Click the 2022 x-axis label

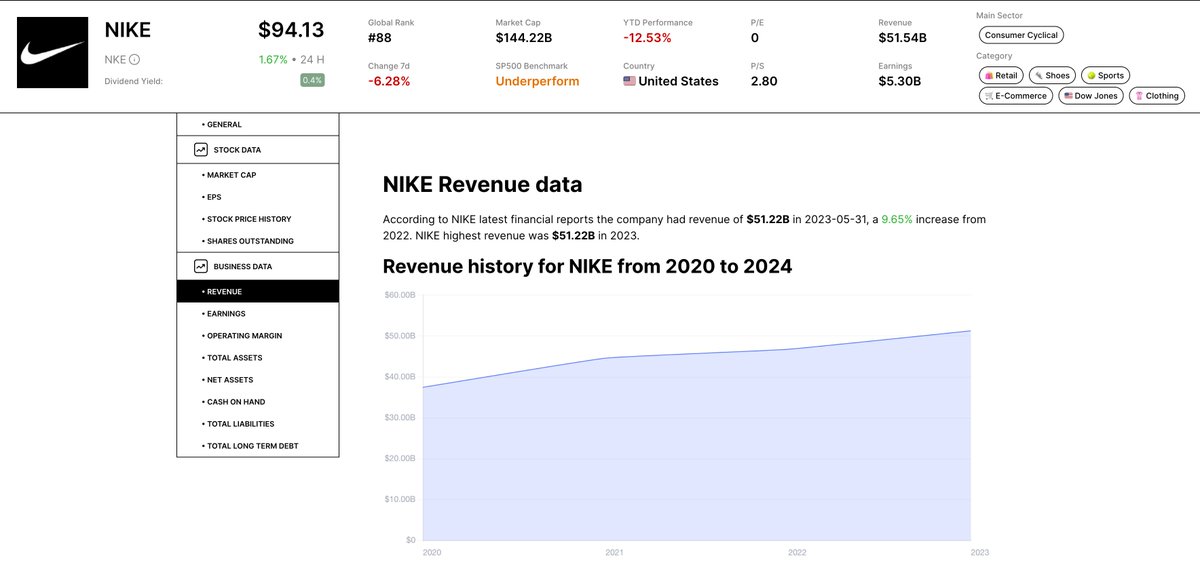(x=797, y=552)
